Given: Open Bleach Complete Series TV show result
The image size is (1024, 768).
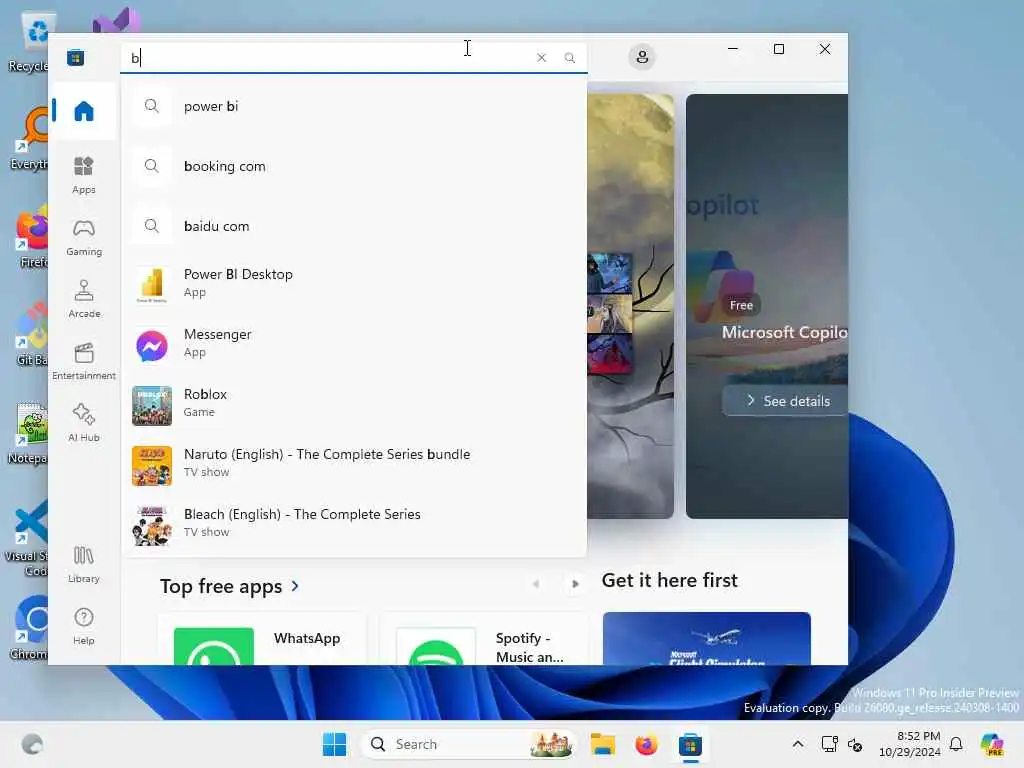Looking at the screenshot, I should pyautogui.click(x=354, y=524).
